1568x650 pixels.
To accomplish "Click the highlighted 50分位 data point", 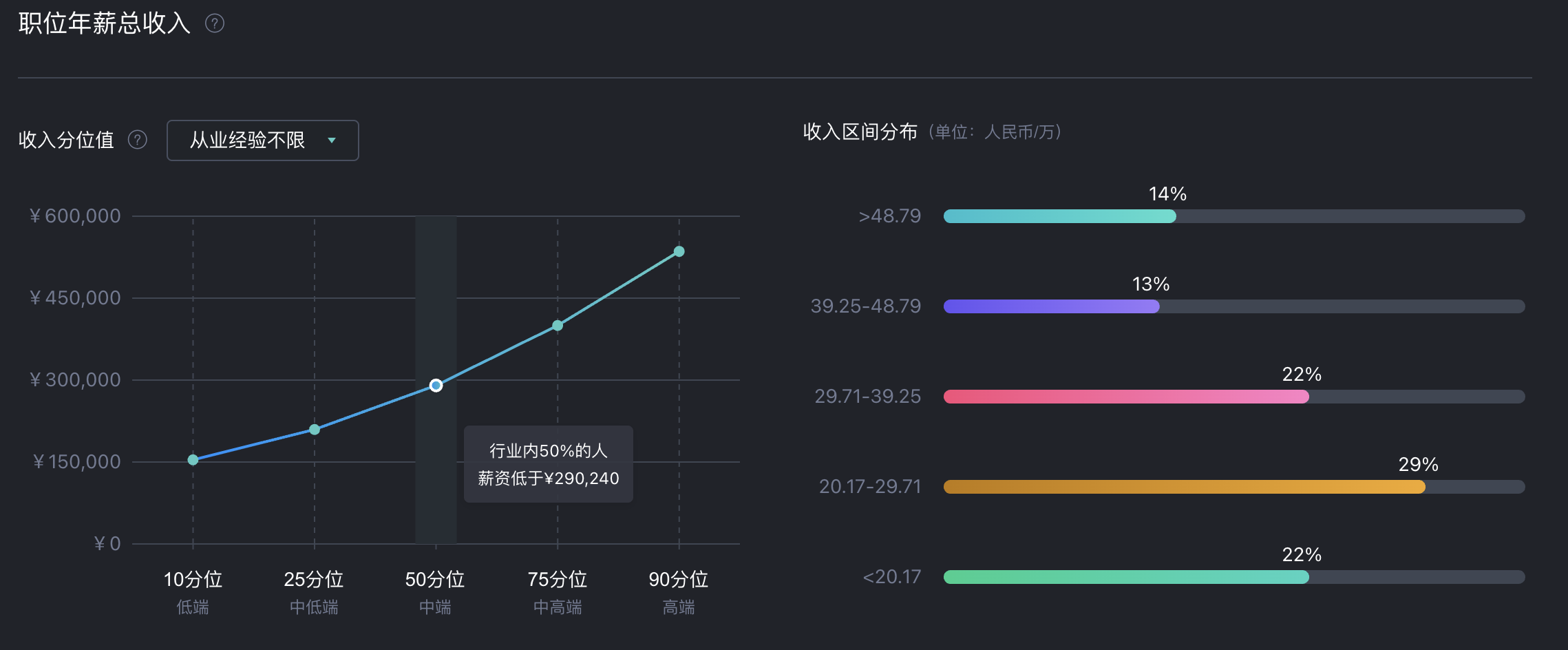I will (x=436, y=386).
